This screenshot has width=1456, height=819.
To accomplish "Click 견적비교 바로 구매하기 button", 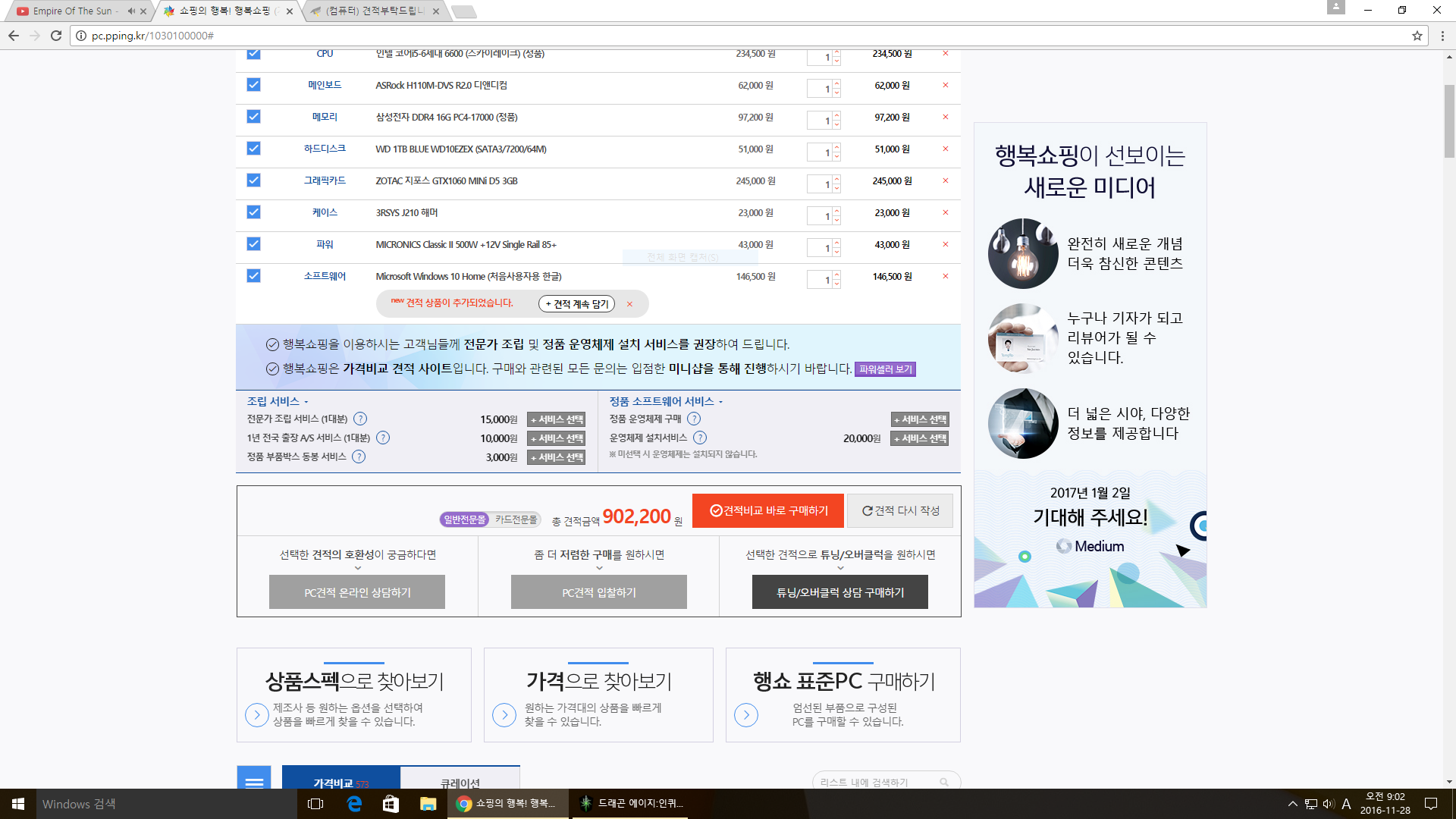I will pyautogui.click(x=767, y=510).
